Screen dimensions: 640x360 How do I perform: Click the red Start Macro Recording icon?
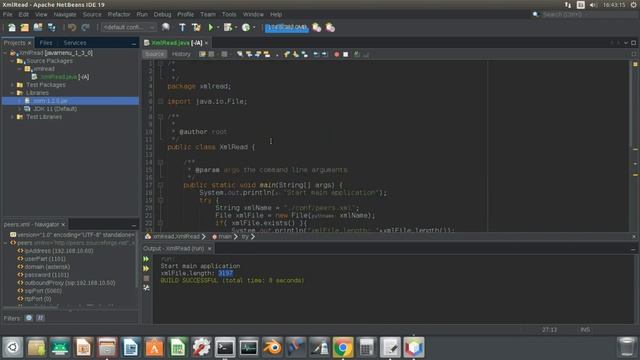pyautogui.click(x=337, y=54)
